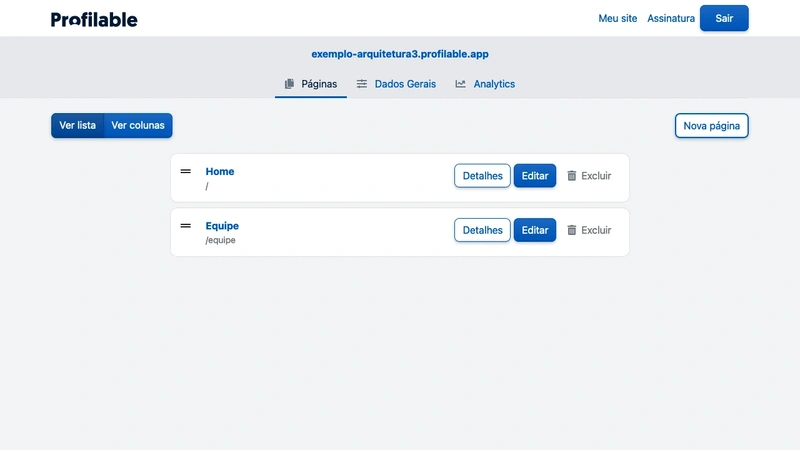Click the Profilable logo

94,19
